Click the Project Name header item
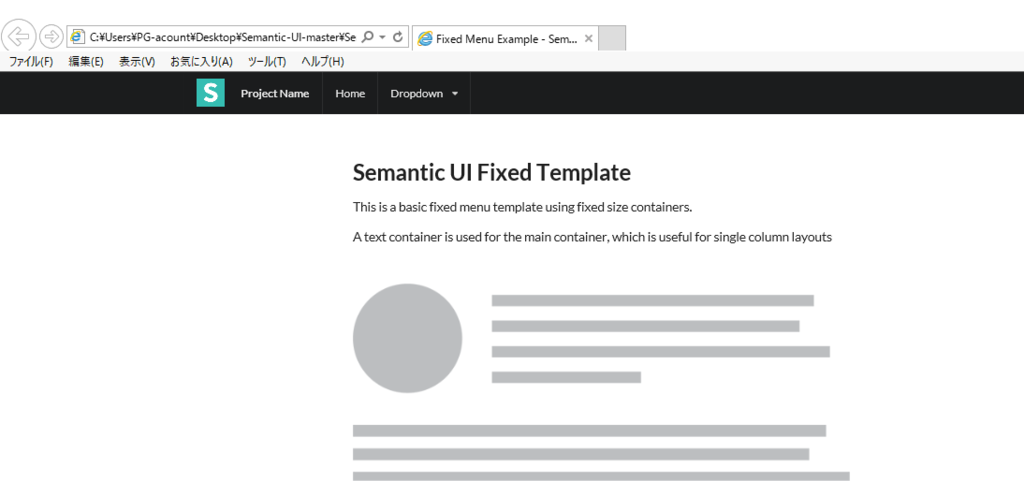This screenshot has height=481, width=1024. [275, 93]
